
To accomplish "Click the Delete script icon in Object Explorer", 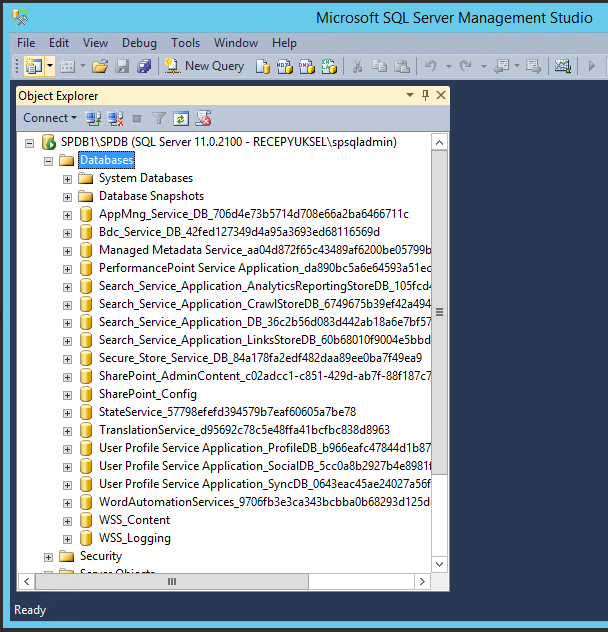I will tap(203, 118).
